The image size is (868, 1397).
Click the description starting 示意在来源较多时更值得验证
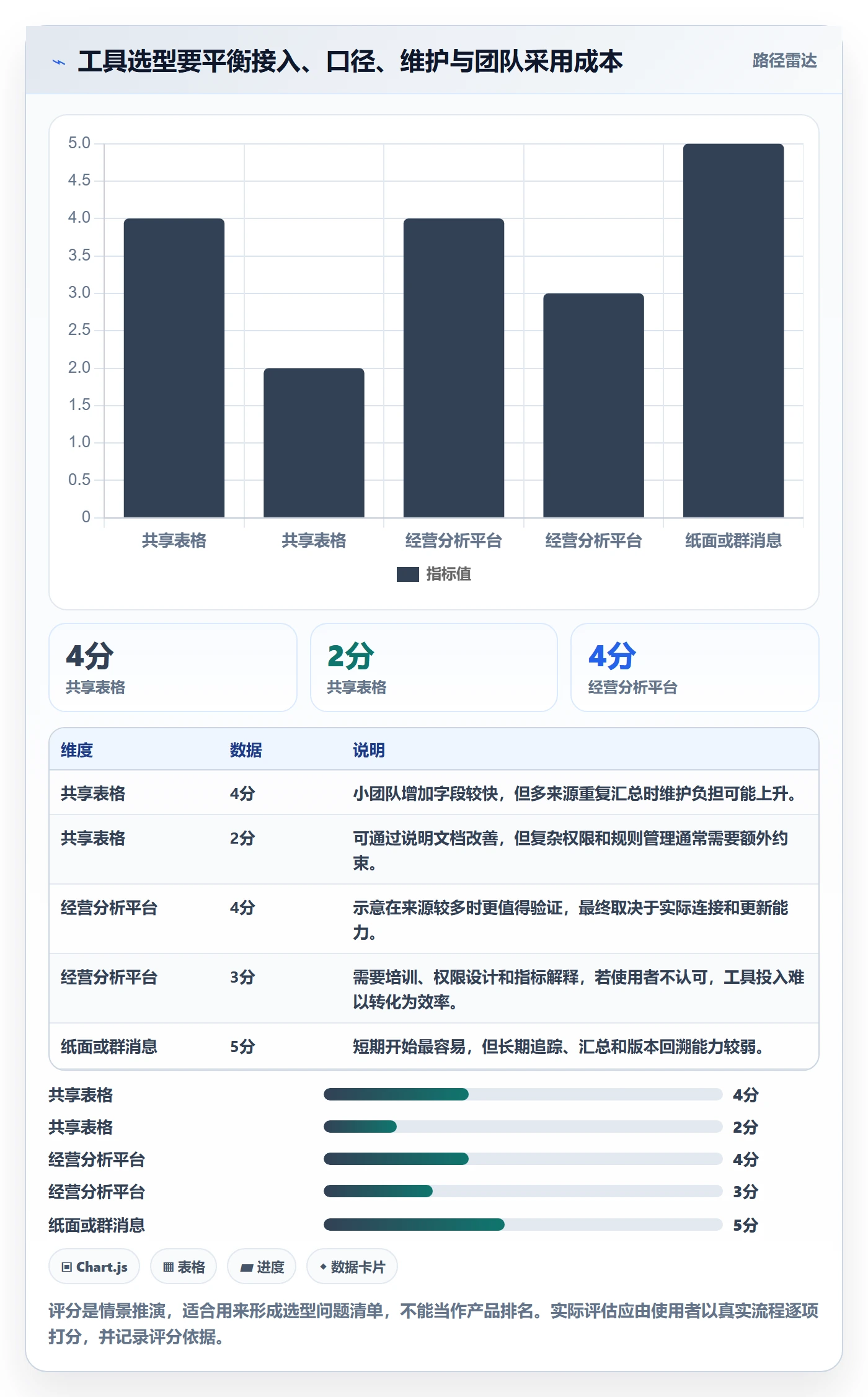pyautogui.click(x=570, y=920)
